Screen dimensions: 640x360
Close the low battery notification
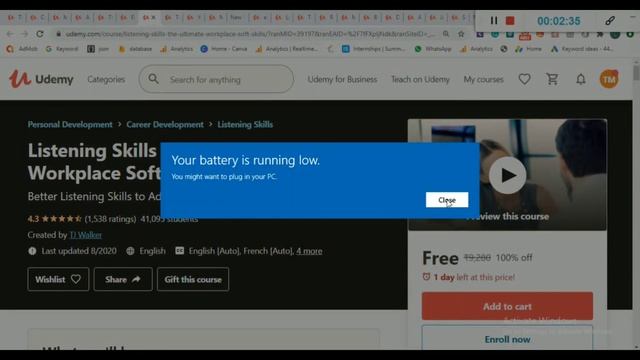(447, 200)
